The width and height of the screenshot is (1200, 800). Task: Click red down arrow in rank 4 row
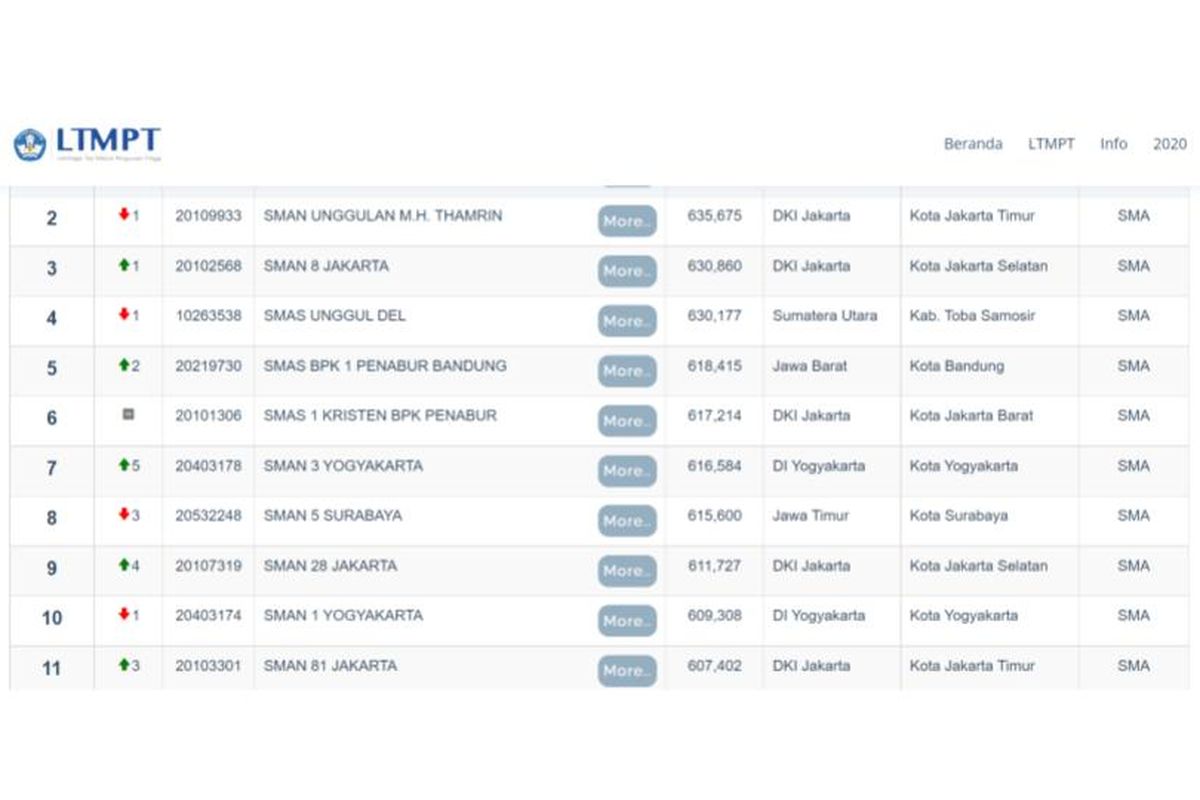(x=124, y=314)
